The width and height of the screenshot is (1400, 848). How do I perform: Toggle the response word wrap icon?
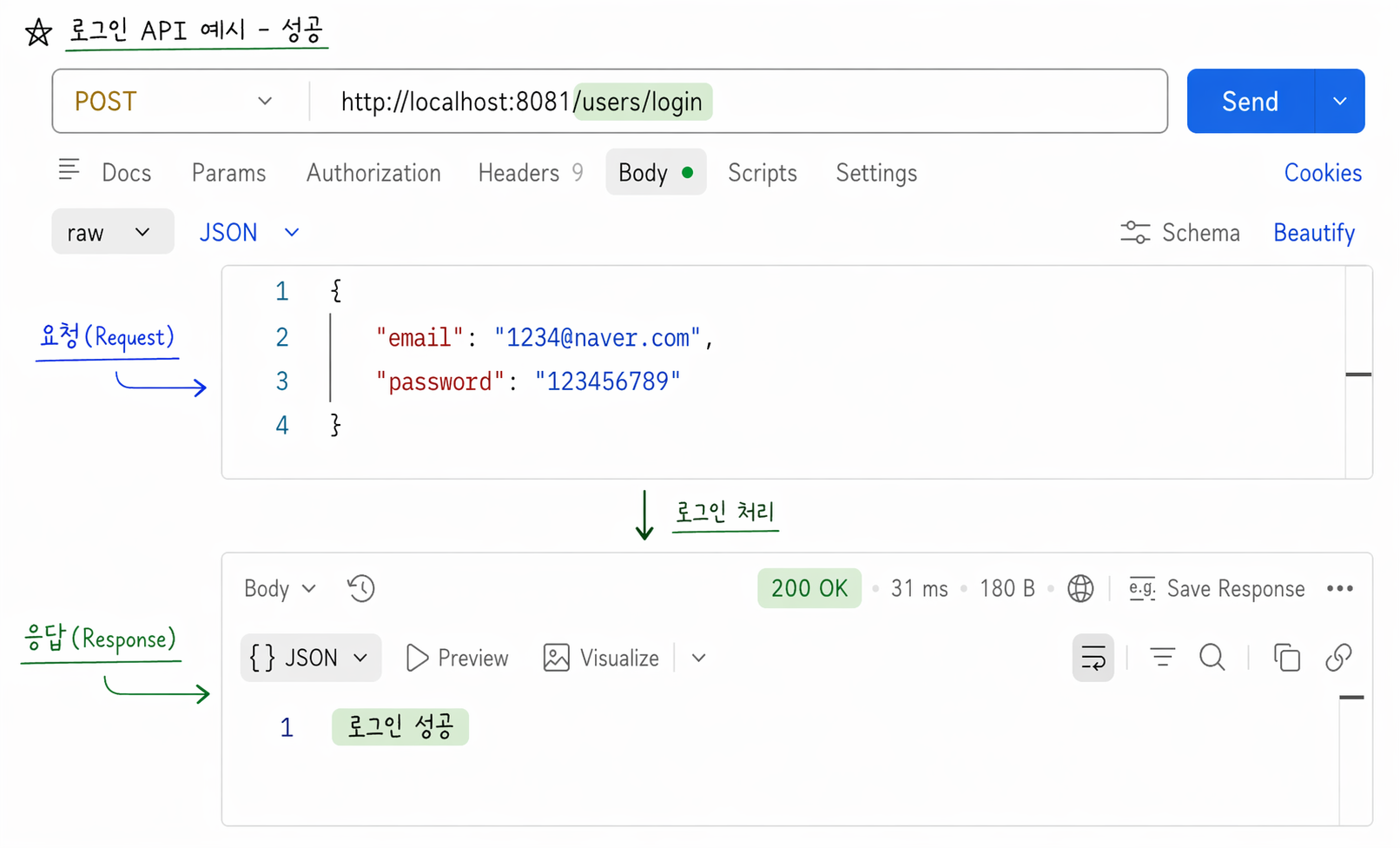[x=1093, y=658]
